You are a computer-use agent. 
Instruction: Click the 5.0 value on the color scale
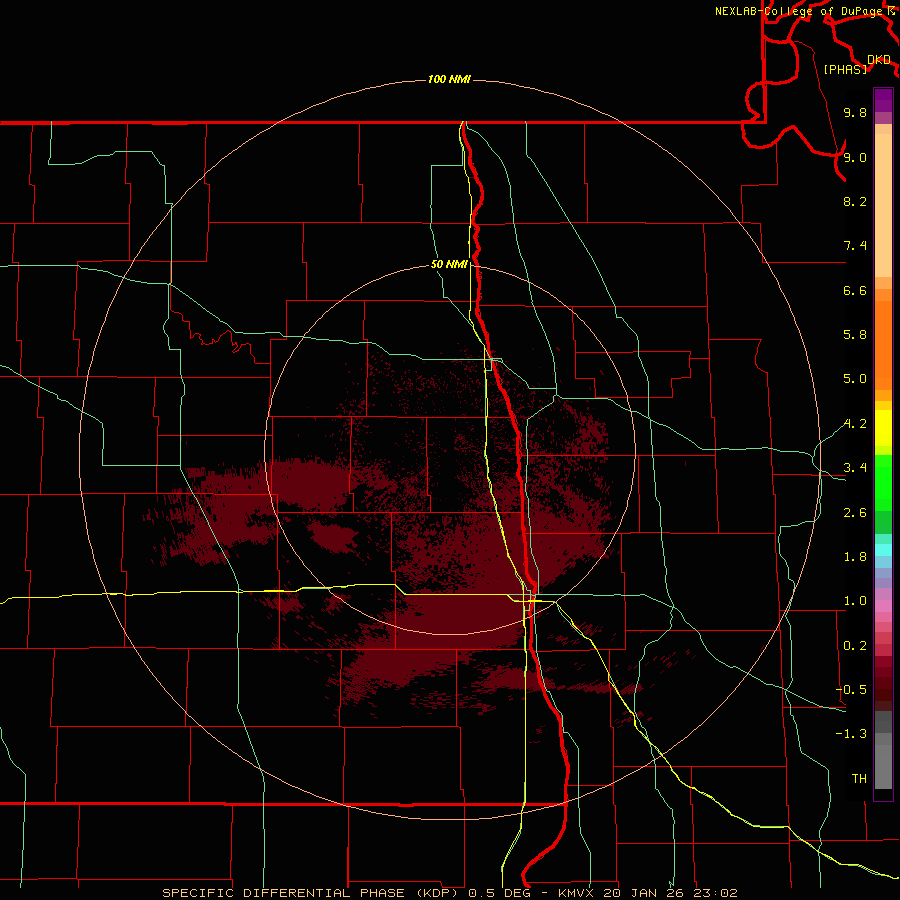pos(855,379)
